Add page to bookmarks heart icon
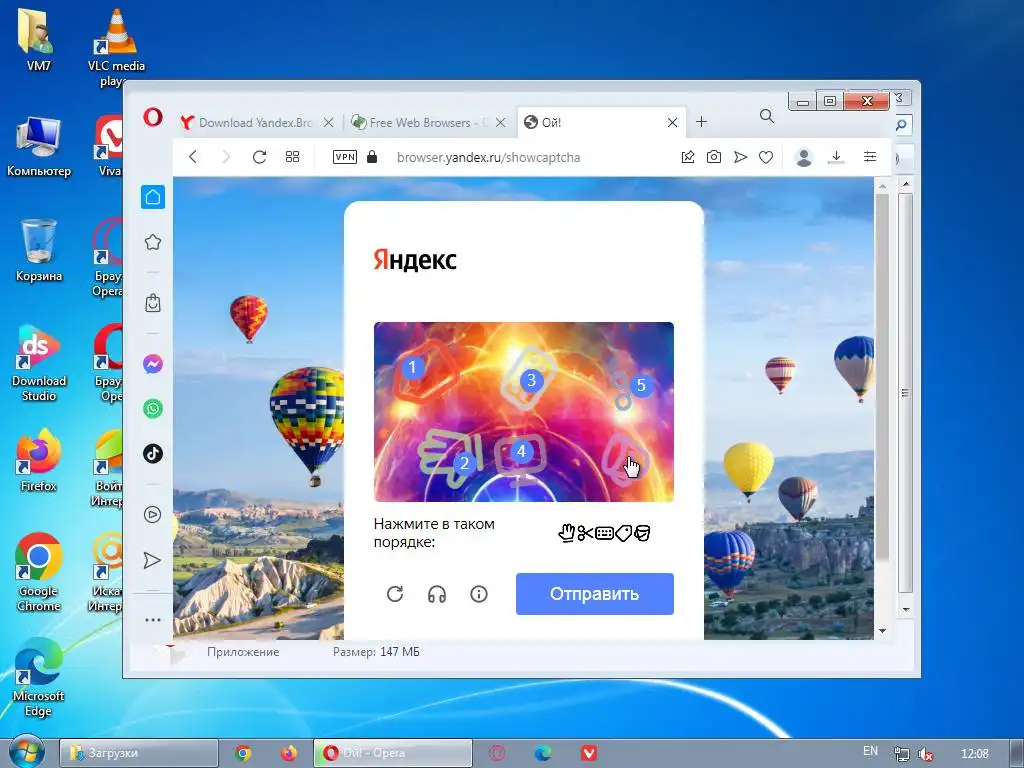1024x768 pixels. pos(766,157)
